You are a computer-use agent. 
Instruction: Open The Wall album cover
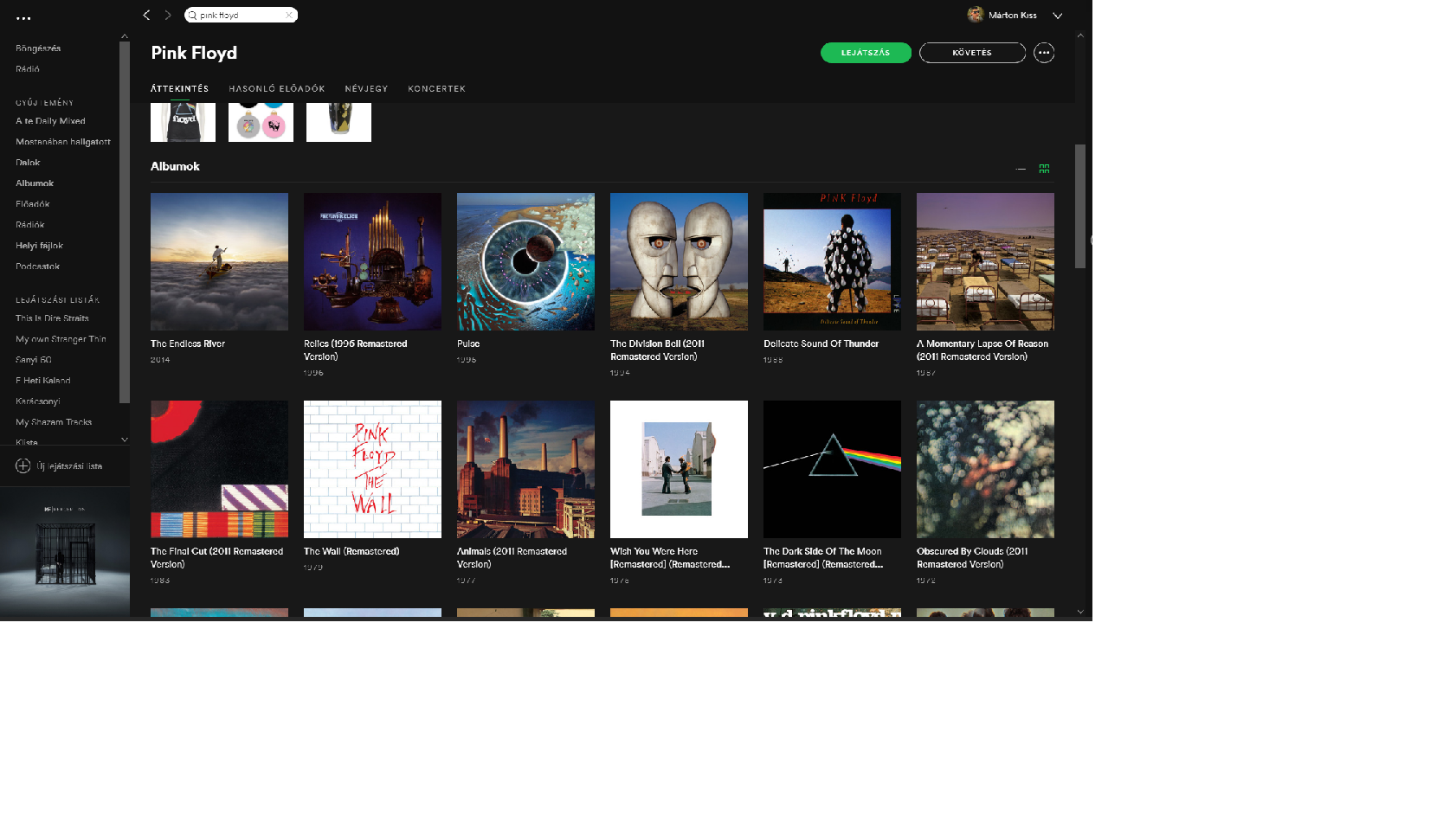tap(372, 469)
